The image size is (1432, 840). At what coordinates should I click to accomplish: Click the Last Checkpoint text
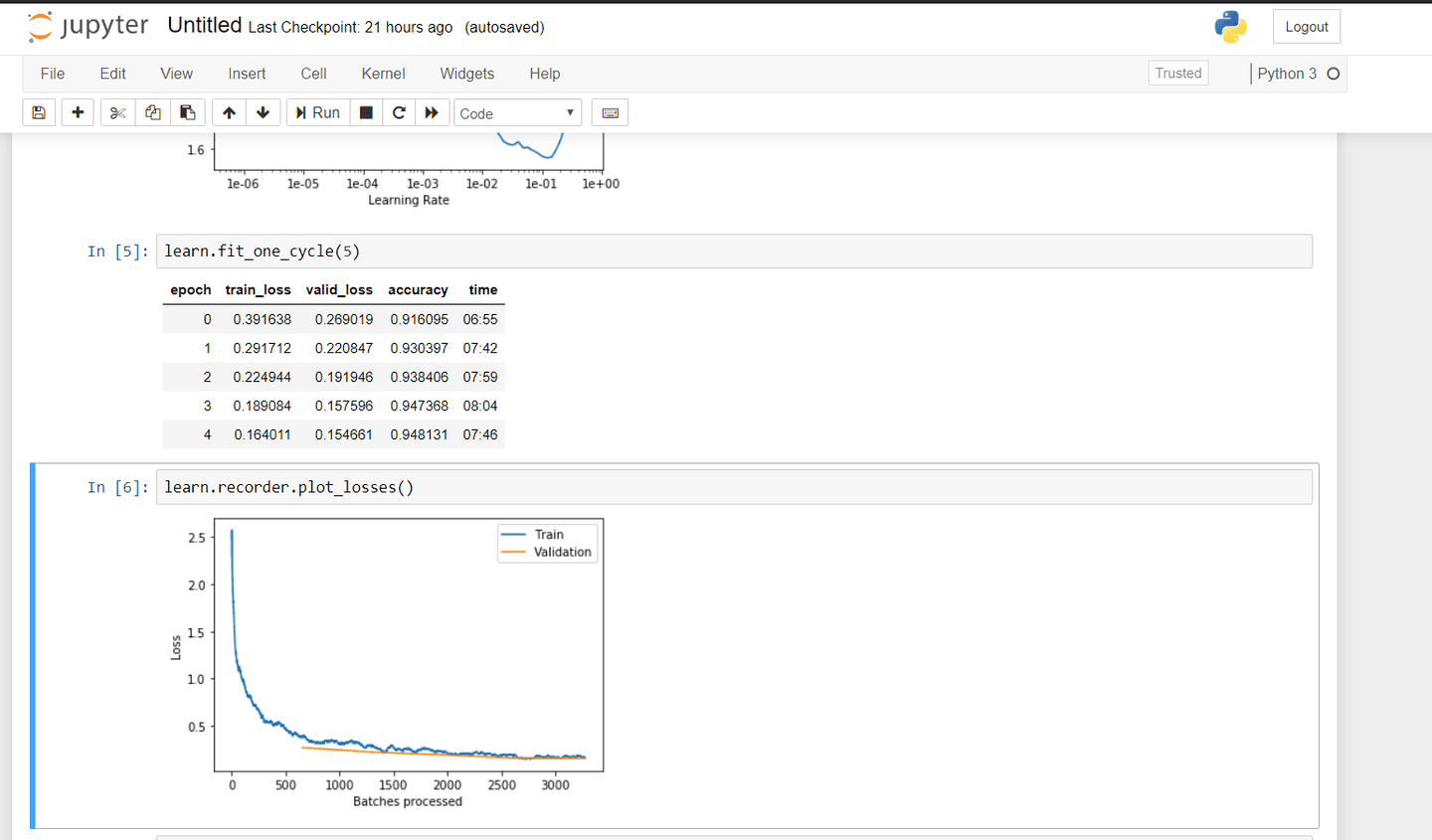pyautogui.click(x=350, y=28)
